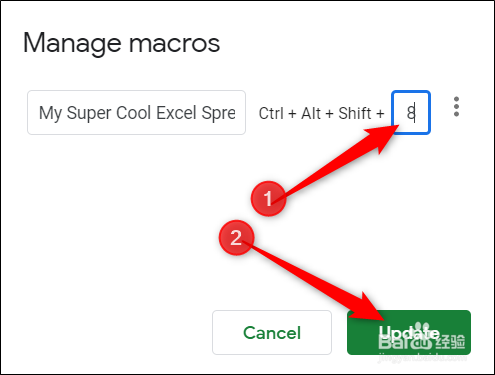Screen dimensions: 495x375
Task: Click the Update button
Action: click(x=409, y=332)
